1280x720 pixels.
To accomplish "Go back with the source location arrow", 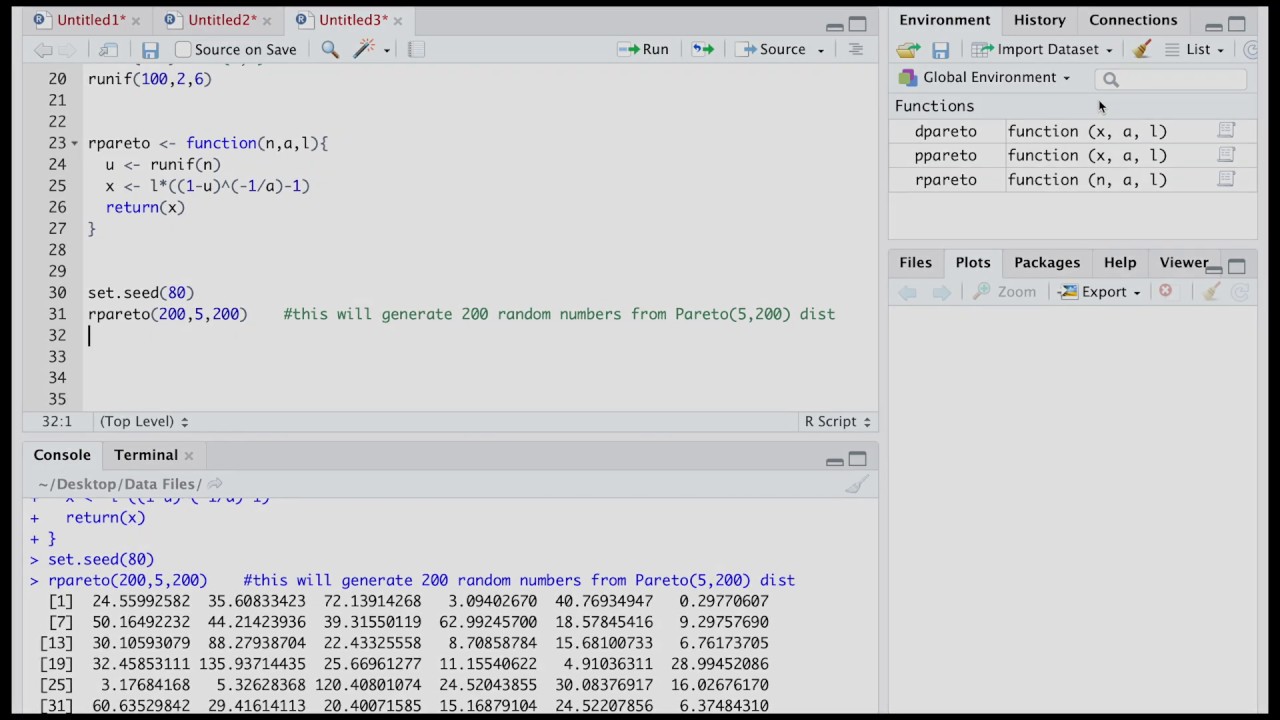I will pyautogui.click(x=43, y=49).
